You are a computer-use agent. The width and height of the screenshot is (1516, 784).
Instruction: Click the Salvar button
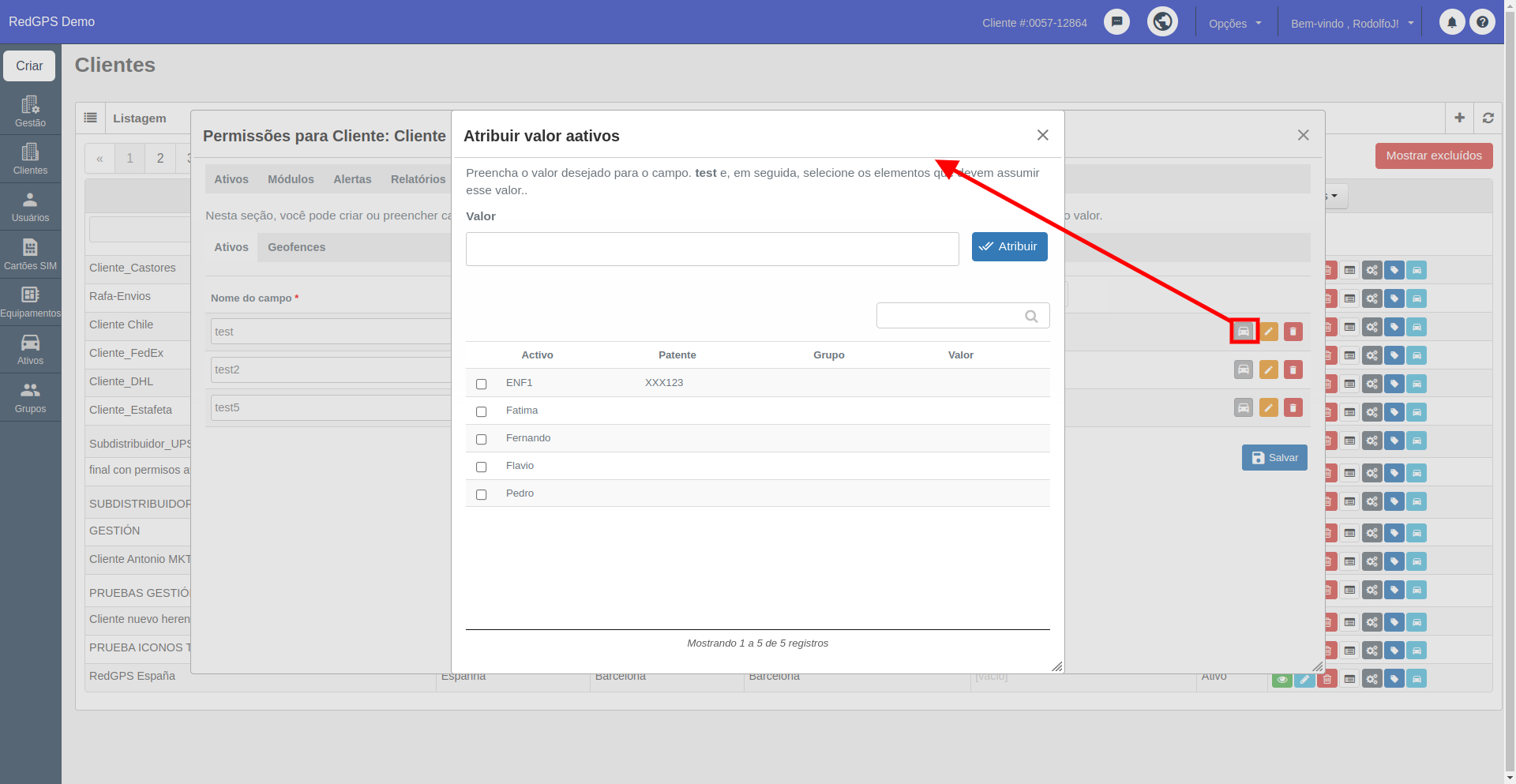click(1274, 458)
